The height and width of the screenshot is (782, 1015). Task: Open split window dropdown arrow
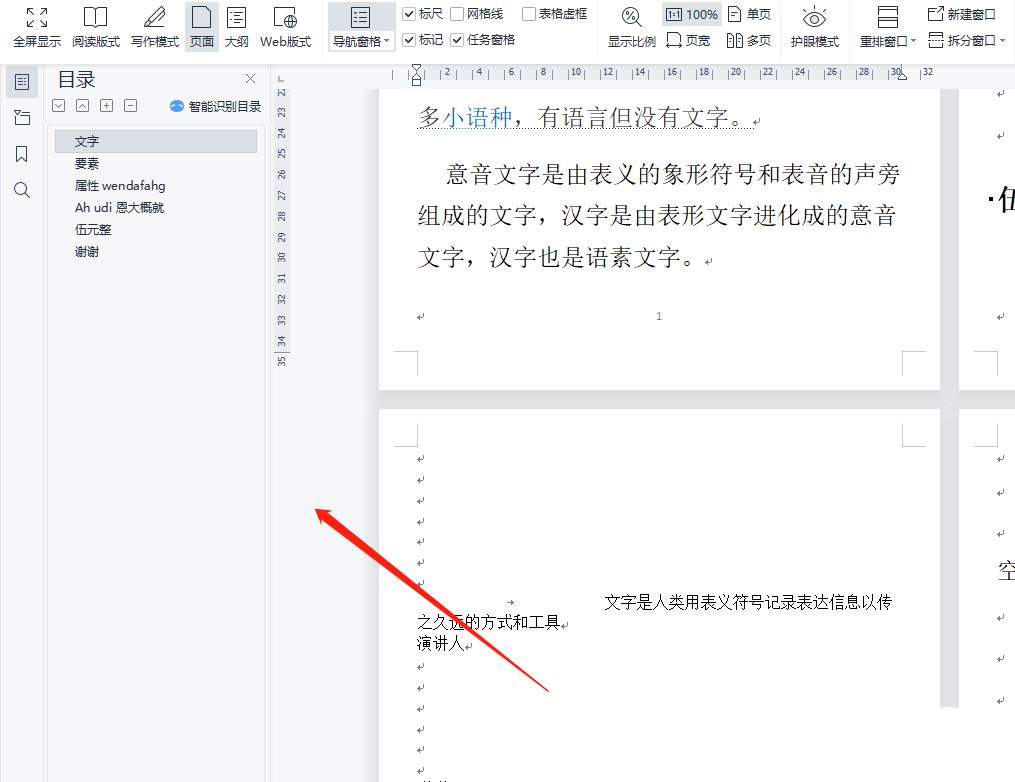(x=1002, y=41)
